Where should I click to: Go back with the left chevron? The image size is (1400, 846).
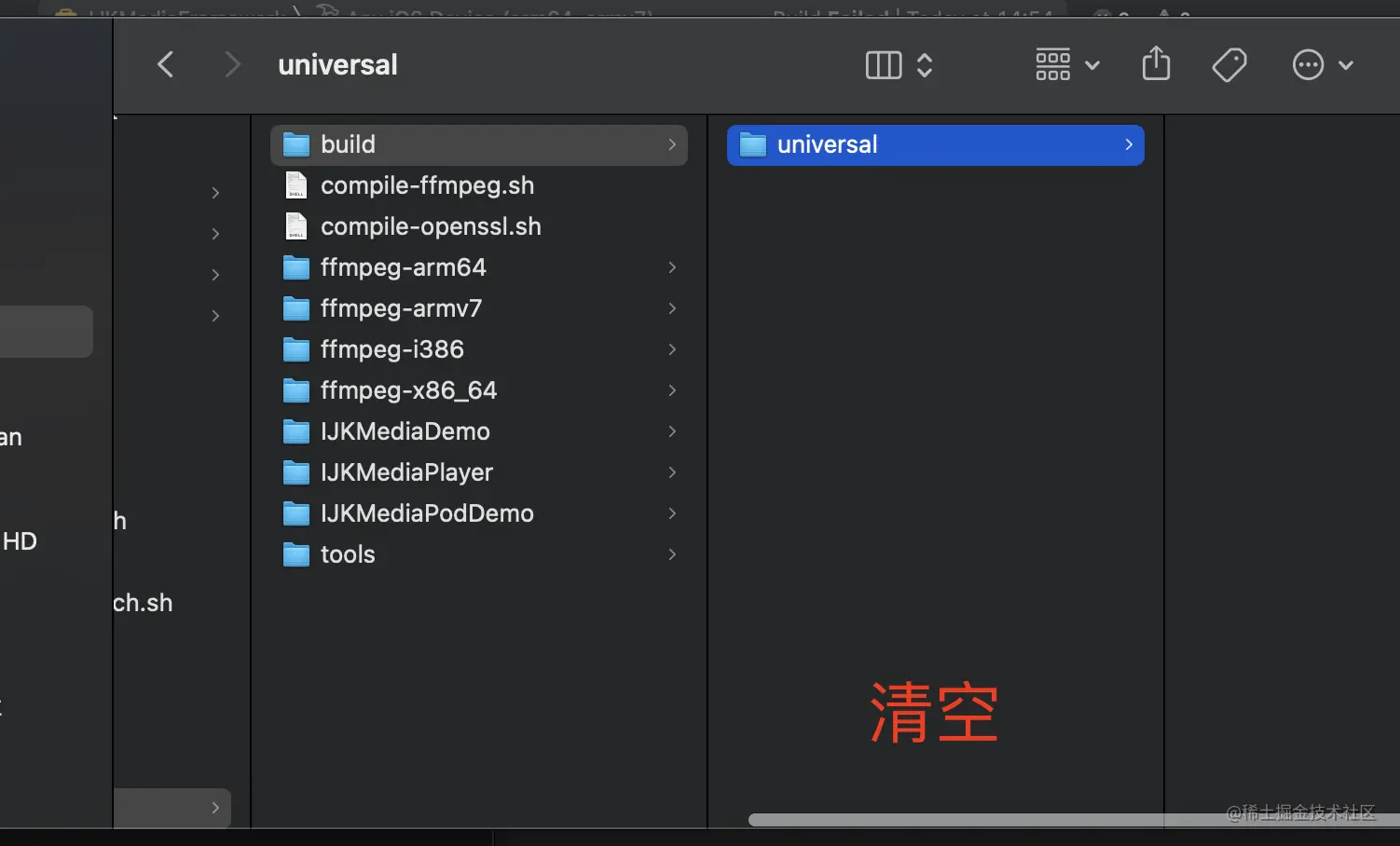(x=166, y=65)
